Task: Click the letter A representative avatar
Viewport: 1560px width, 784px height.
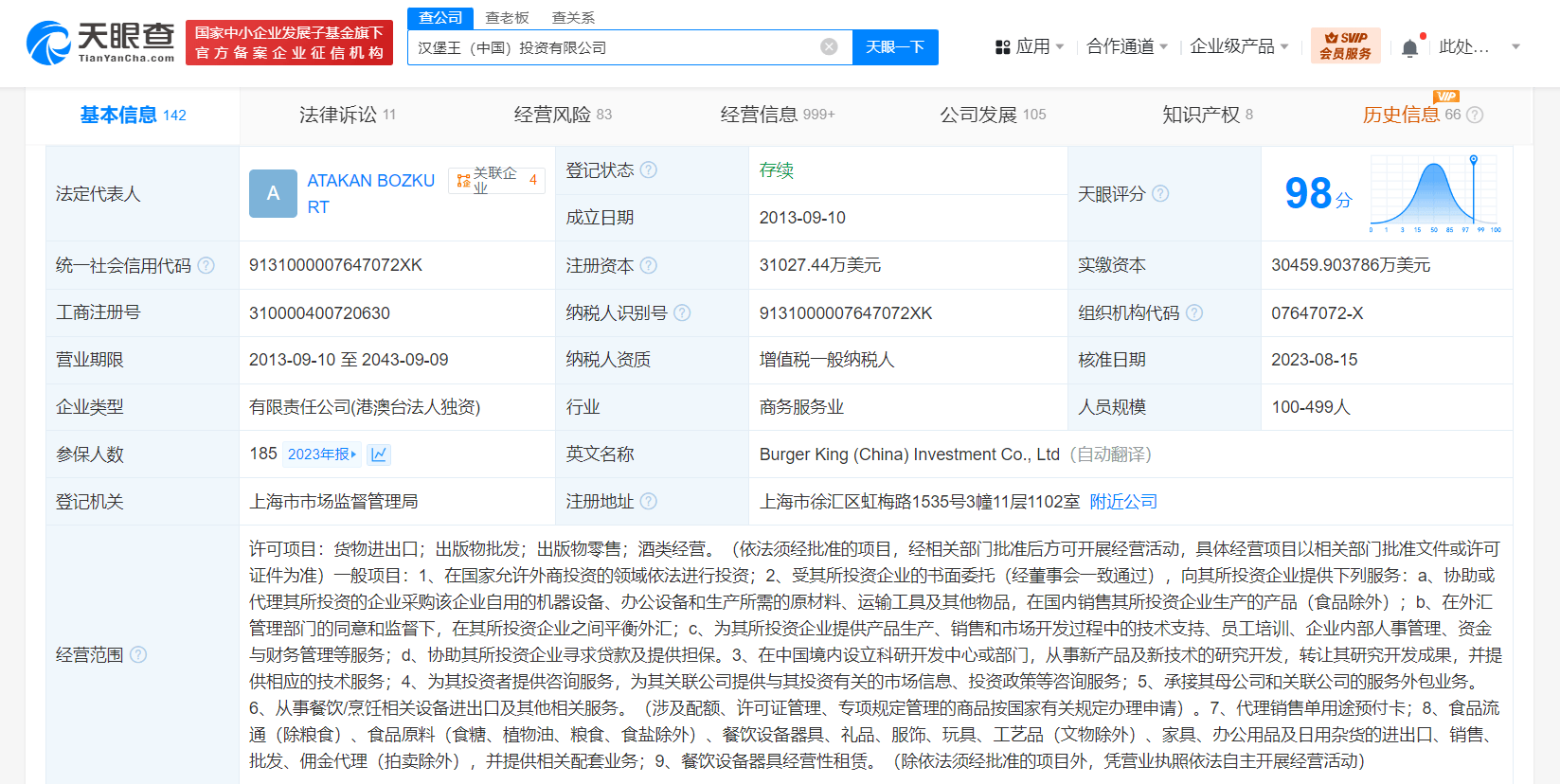Action: (273, 193)
